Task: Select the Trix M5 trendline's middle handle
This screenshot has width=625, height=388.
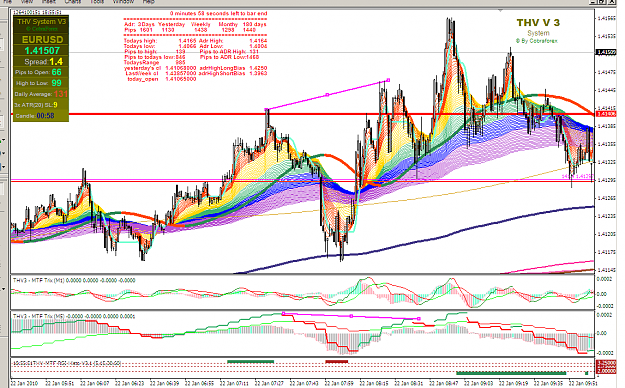Action: (x=351, y=316)
